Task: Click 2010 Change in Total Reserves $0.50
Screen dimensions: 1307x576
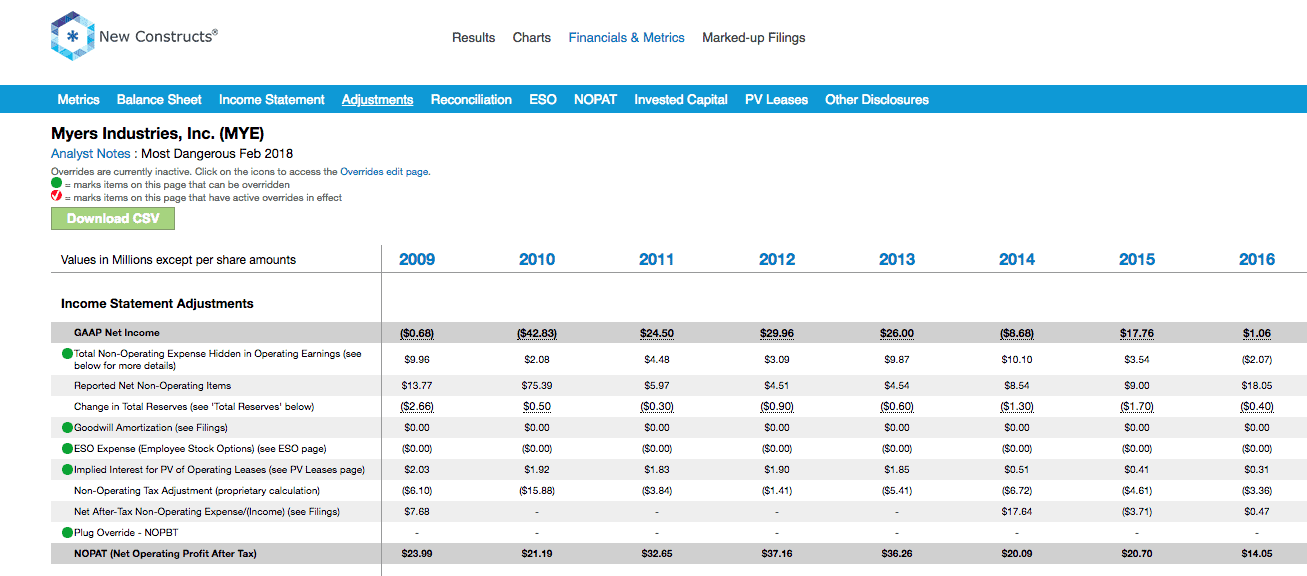Action: tap(537, 407)
